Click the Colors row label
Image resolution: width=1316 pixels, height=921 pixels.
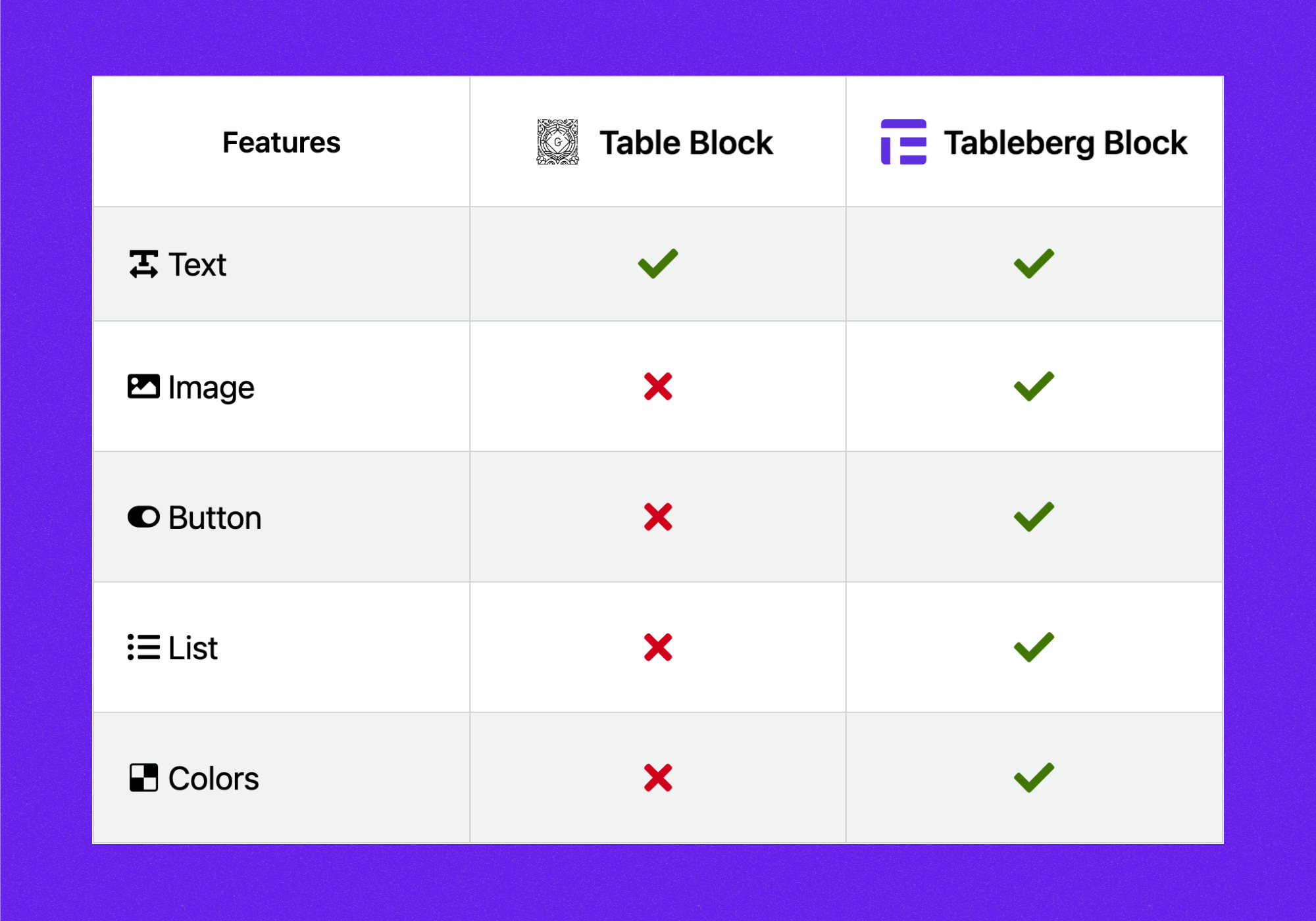(213, 778)
